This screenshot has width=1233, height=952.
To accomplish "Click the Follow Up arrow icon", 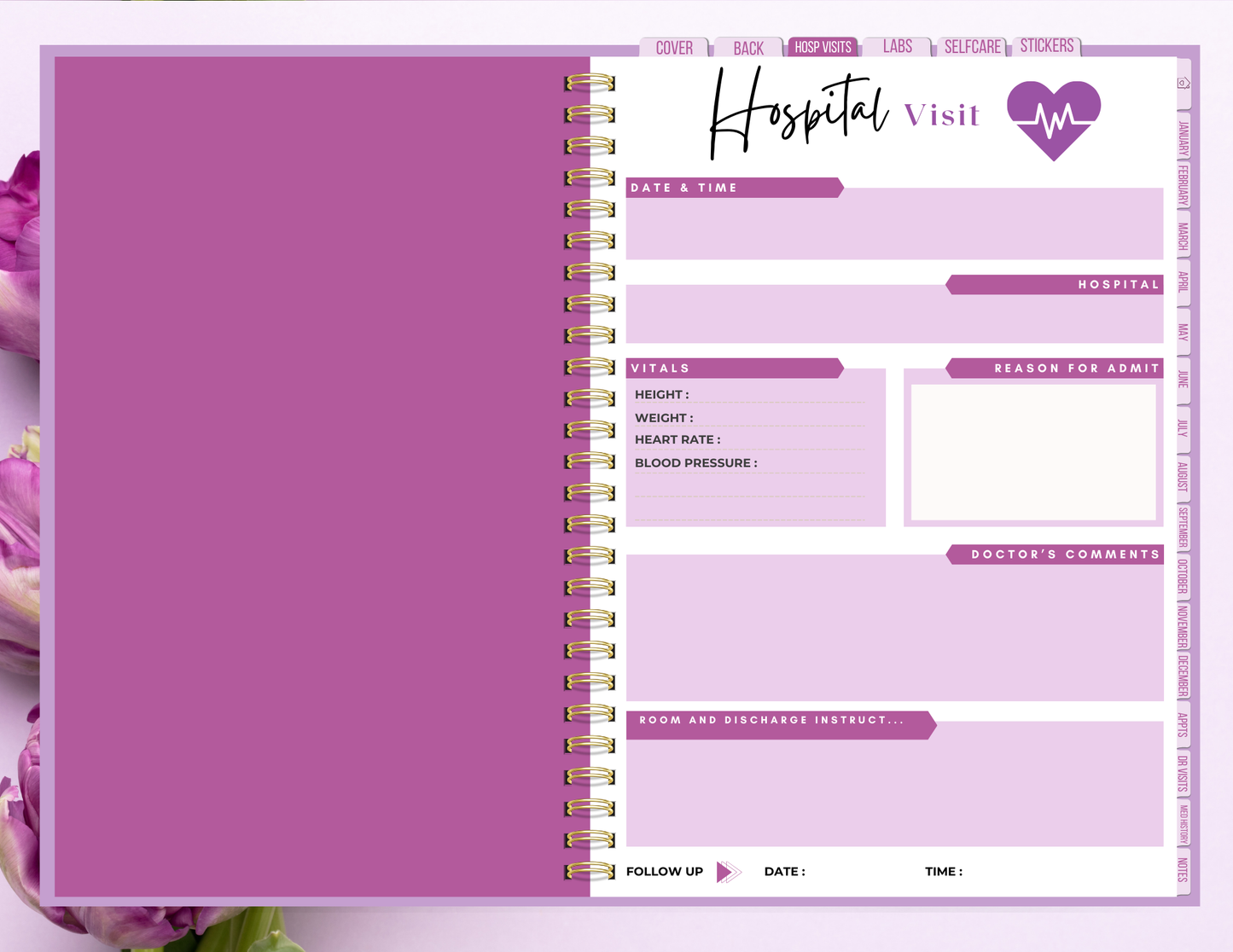I will [x=728, y=872].
